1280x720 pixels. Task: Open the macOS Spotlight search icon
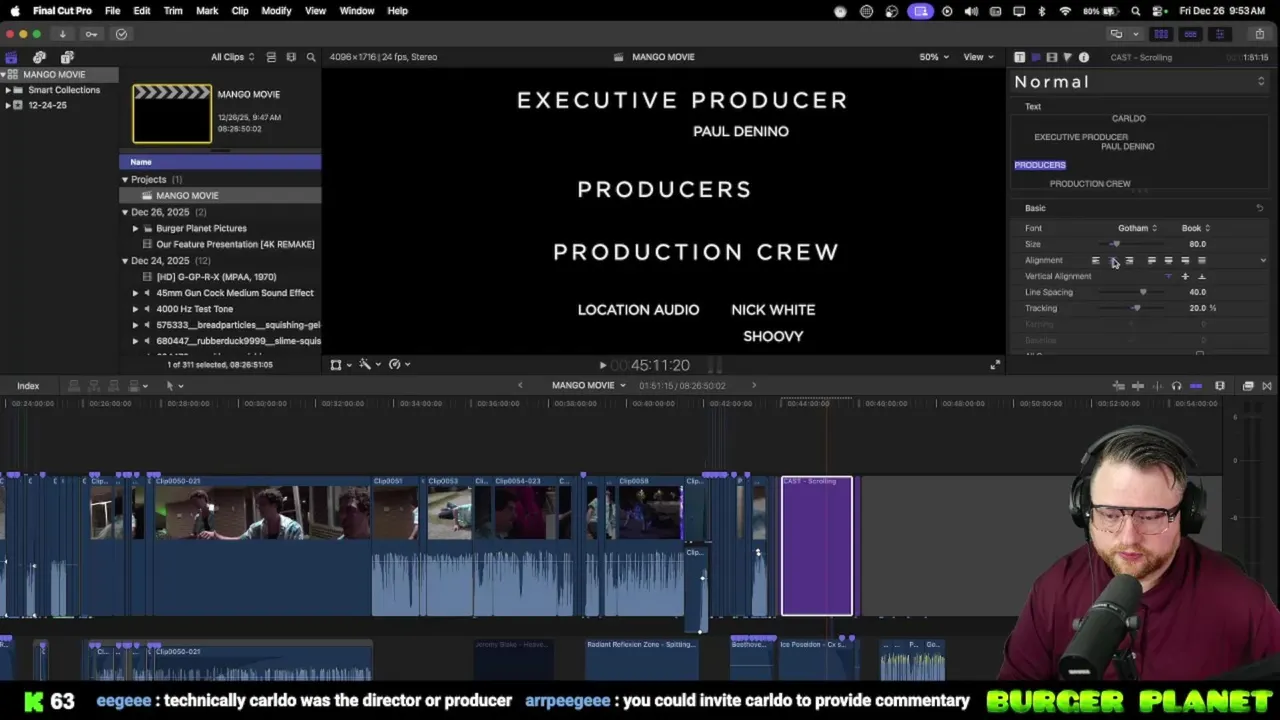click(1136, 11)
